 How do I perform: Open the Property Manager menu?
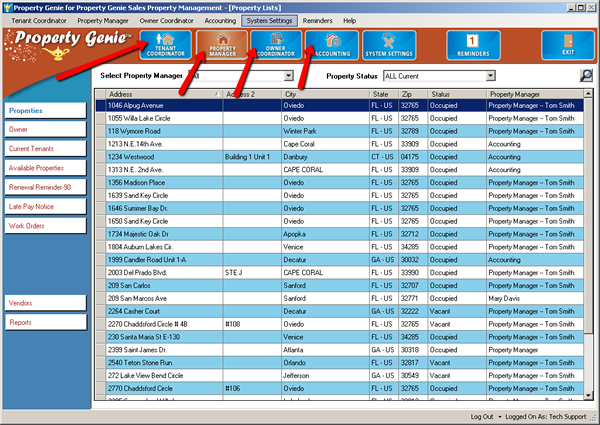[x=103, y=21]
